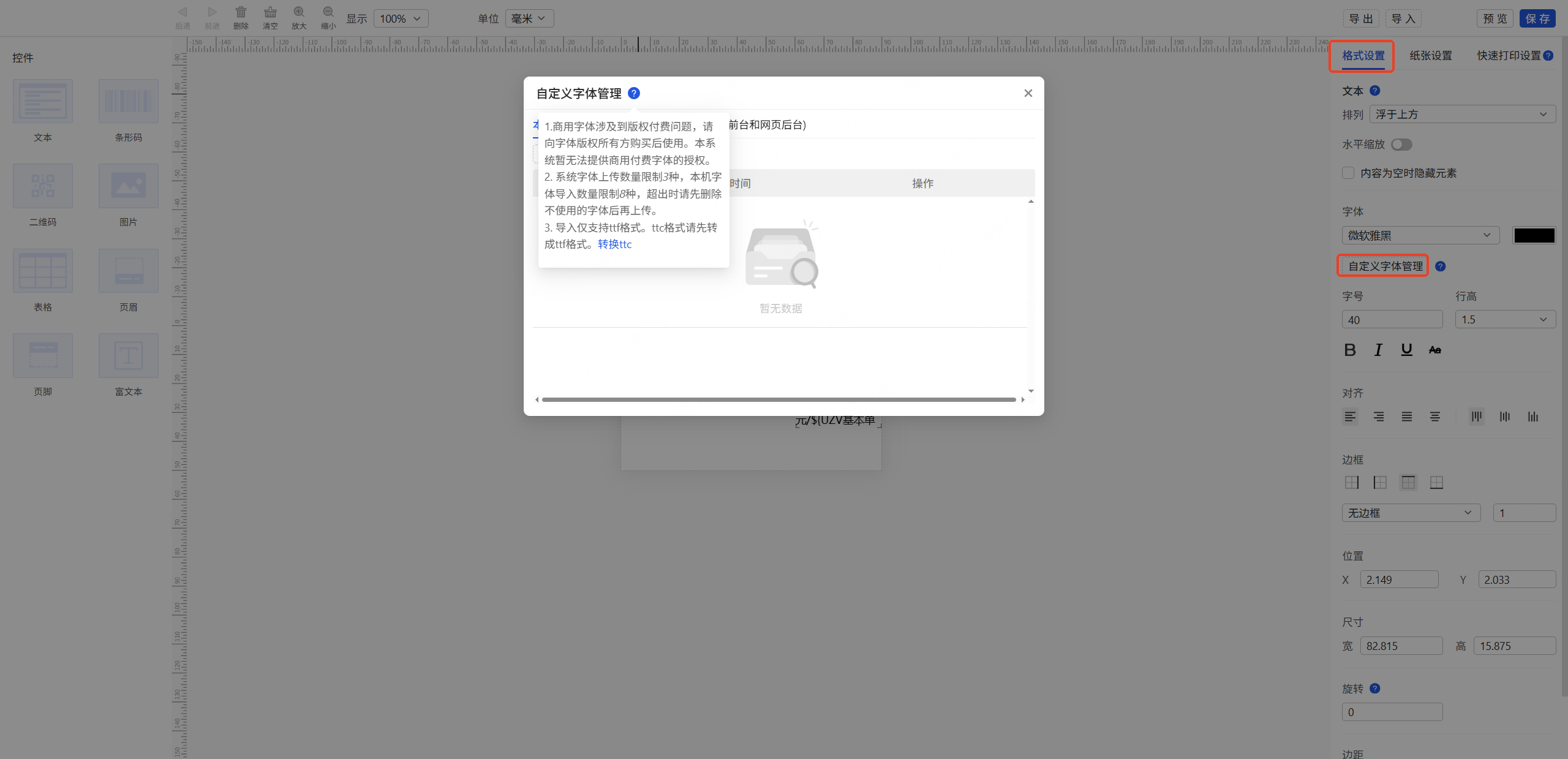Image resolution: width=1568 pixels, height=759 pixels.
Task: Open quick print settings tab
Action: 1508,56
